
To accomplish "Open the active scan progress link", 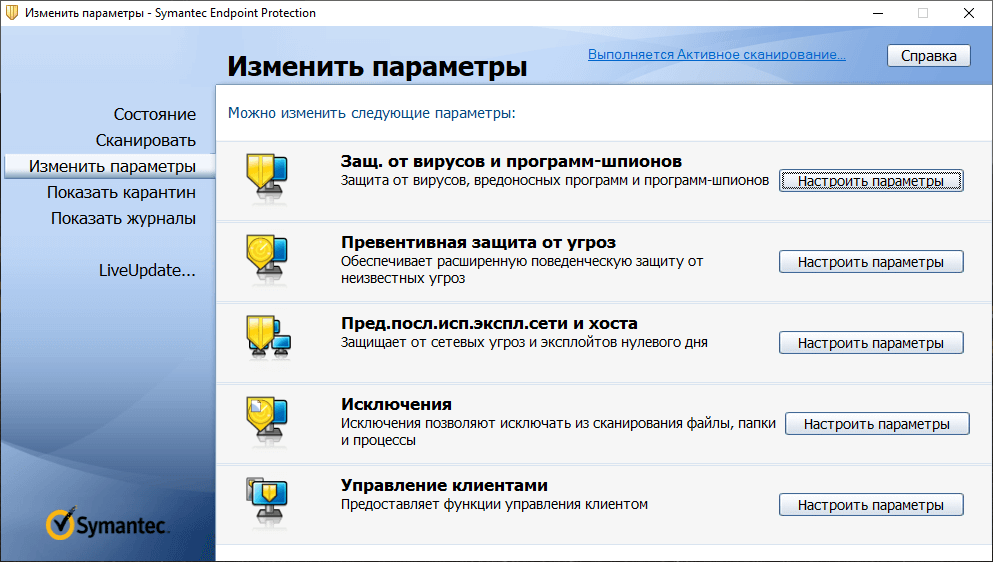I will click(x=716, y=54).
